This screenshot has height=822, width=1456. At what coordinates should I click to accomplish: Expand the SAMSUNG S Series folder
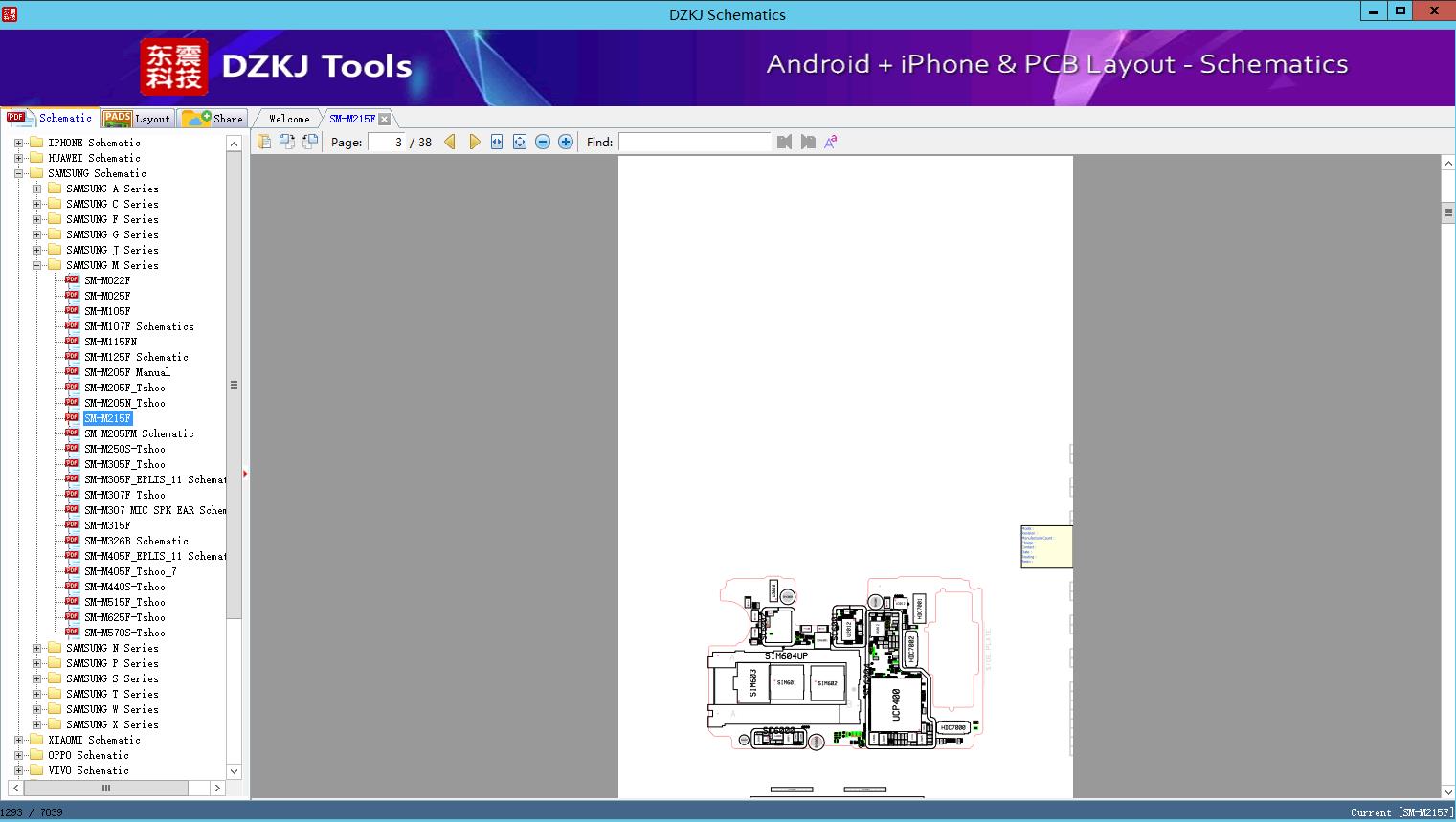[x=36, y=678]
